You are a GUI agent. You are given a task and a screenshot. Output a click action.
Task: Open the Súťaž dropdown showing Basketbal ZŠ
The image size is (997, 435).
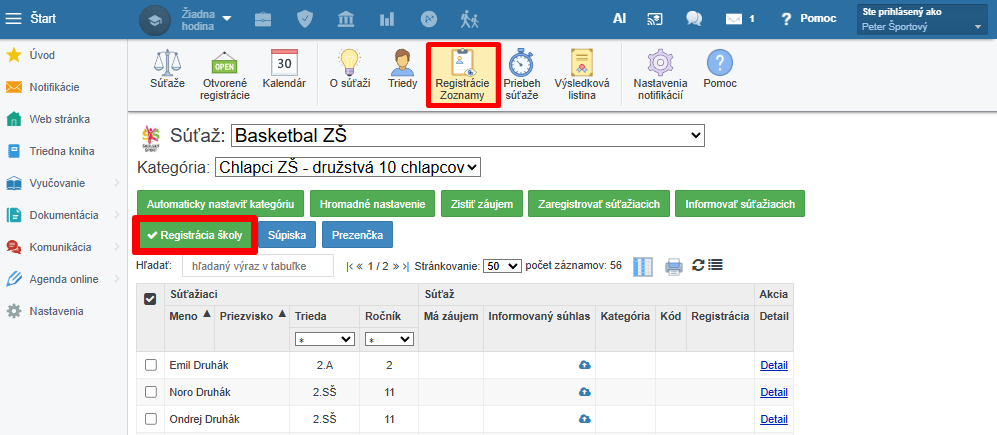468,135
